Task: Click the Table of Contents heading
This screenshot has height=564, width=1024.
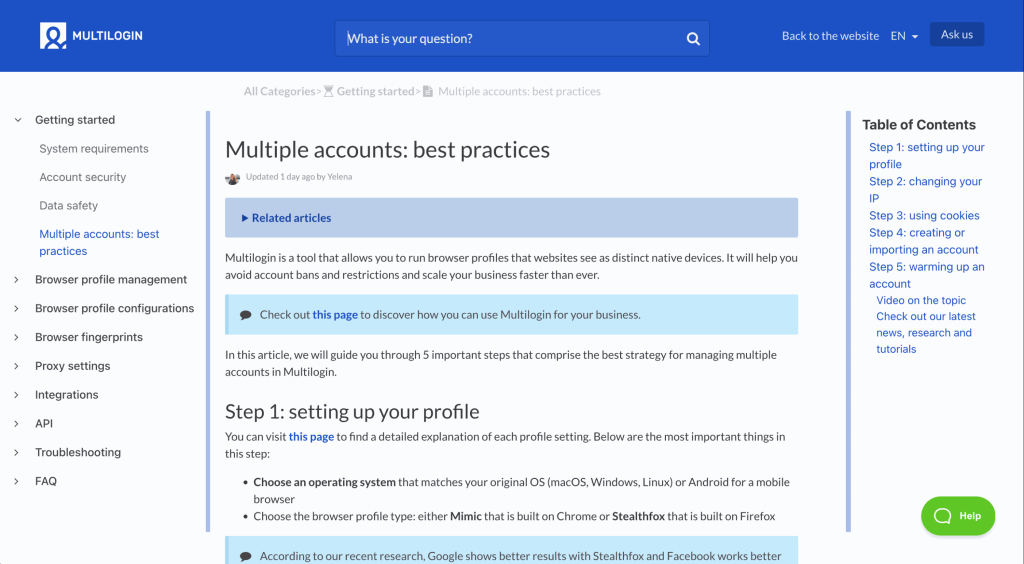Action: point(919,125)
